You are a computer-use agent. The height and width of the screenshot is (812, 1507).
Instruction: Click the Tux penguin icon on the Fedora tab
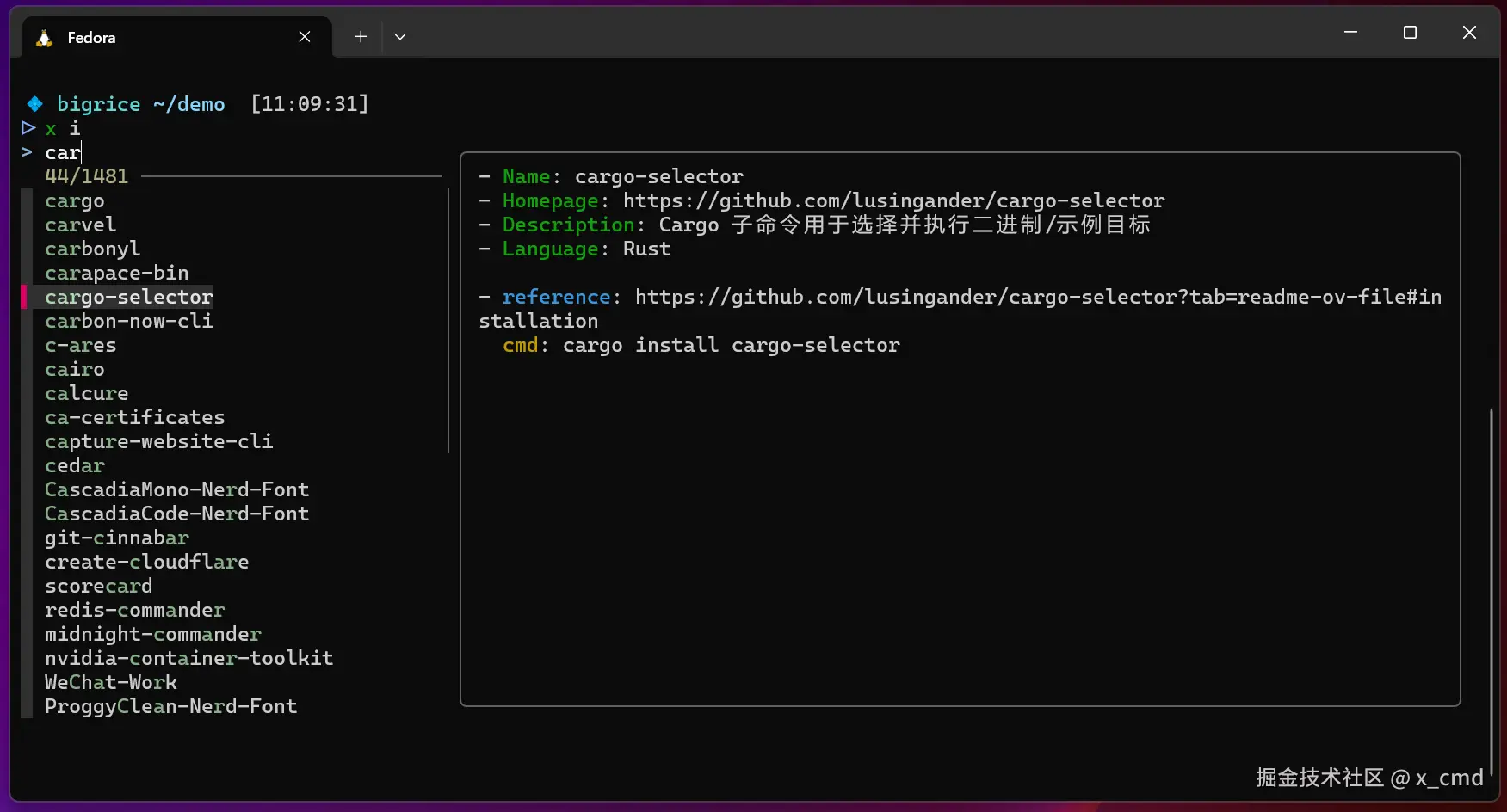tap(43, 37)
